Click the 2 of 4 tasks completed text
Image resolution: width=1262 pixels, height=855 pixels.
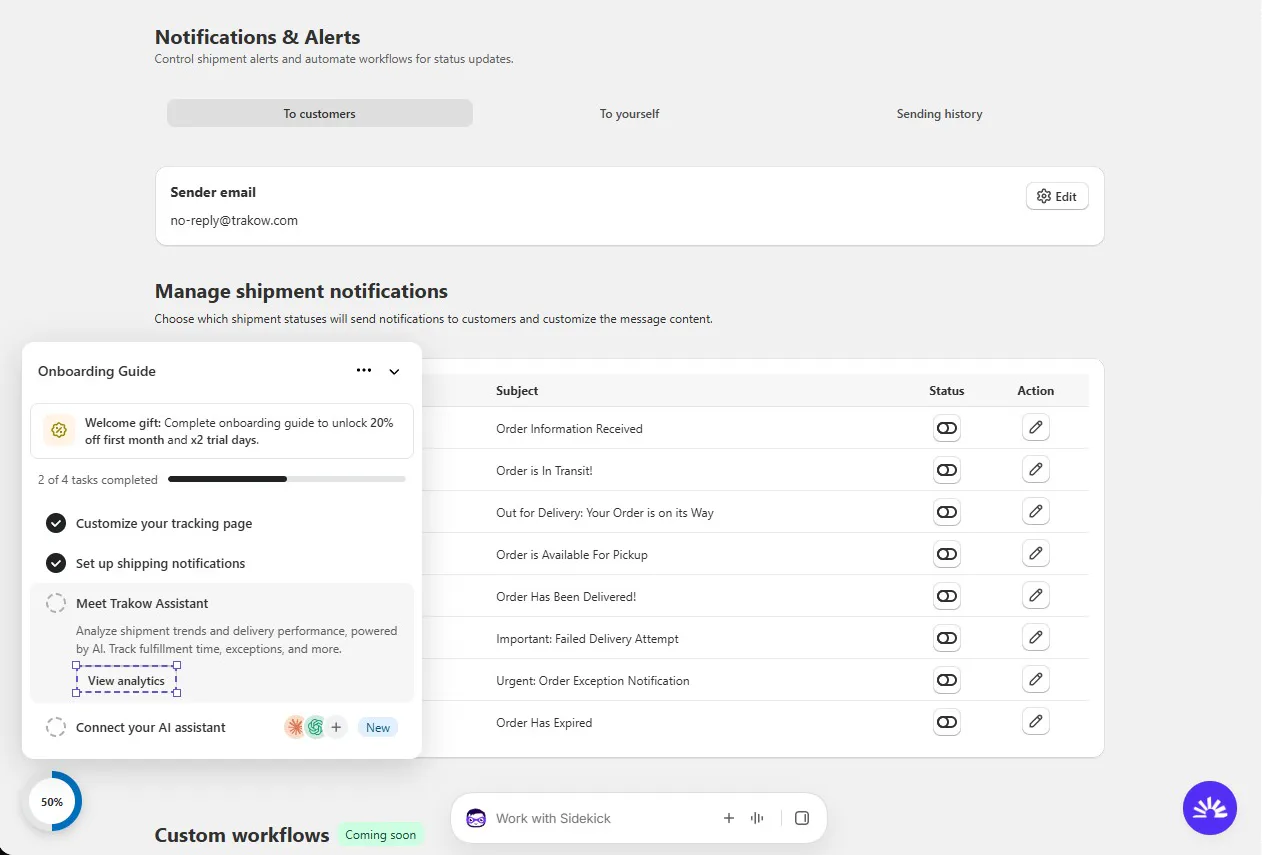tap(98, 479)
